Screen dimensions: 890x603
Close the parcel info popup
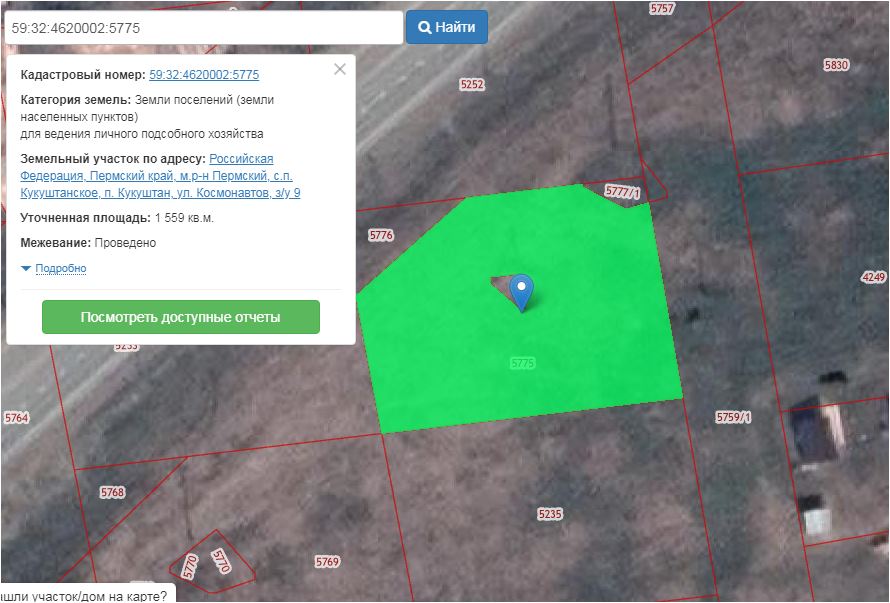[x=340, y=69]
